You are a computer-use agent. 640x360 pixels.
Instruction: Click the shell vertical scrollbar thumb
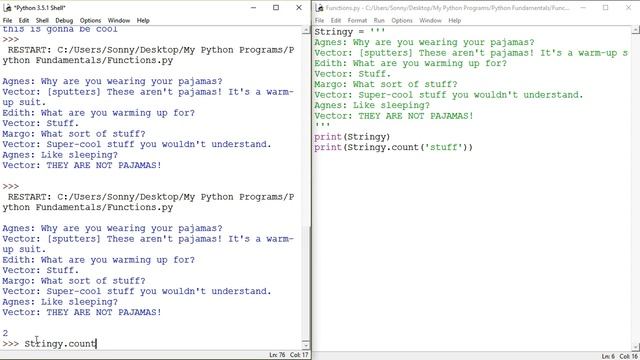306,282
